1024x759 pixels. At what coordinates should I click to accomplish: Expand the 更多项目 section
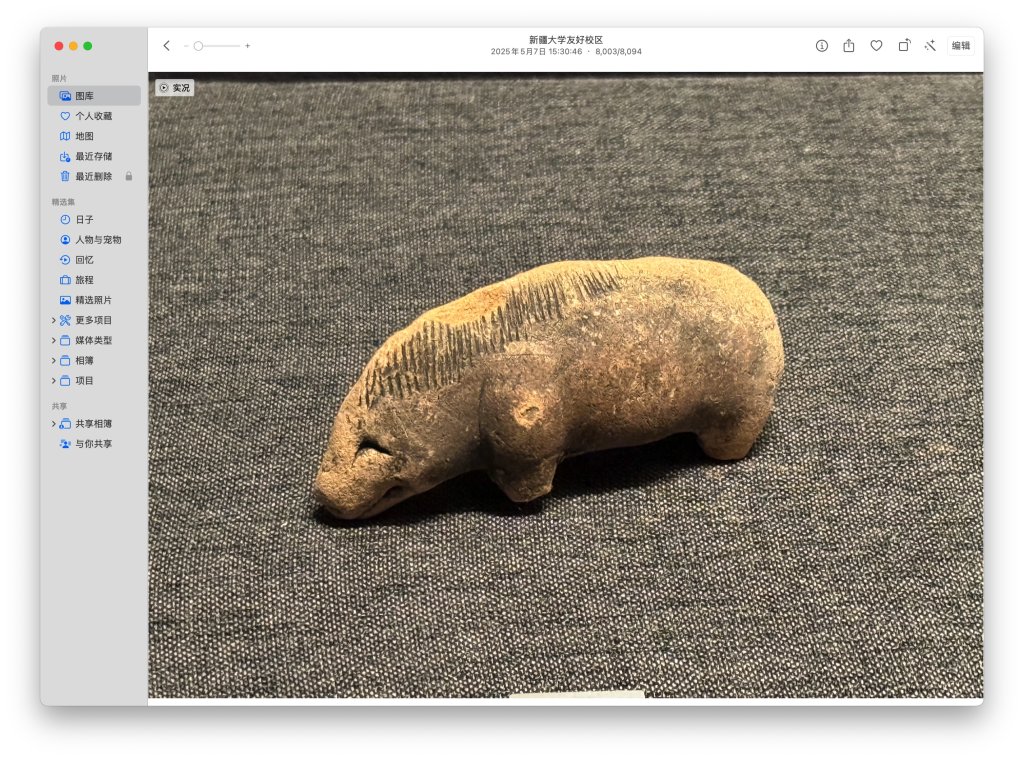tap(54, 321)
